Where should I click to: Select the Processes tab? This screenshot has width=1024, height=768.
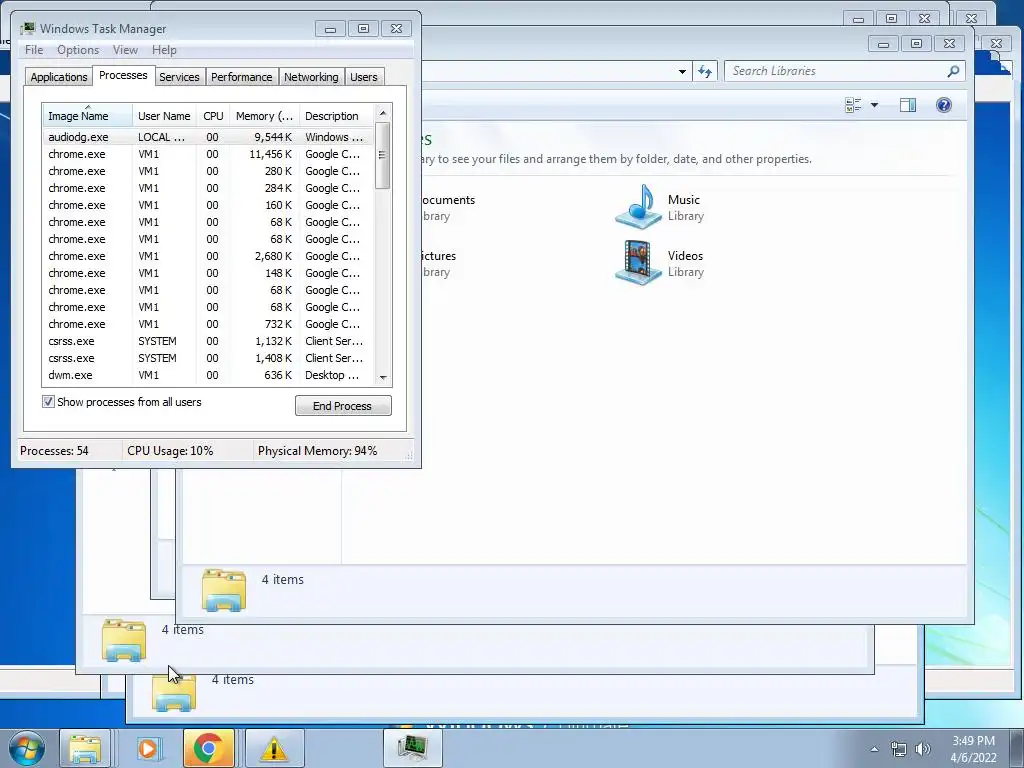pyautogui.click(x=123, y=75)
